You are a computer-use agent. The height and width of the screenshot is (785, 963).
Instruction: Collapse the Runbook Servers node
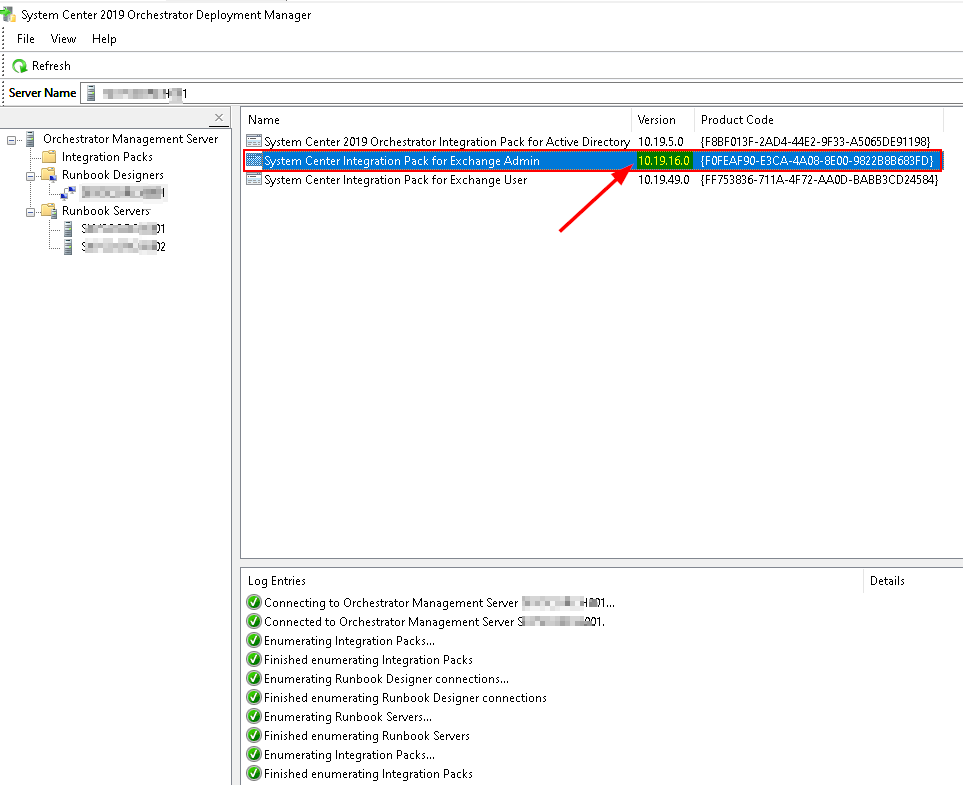coord(30,212)
